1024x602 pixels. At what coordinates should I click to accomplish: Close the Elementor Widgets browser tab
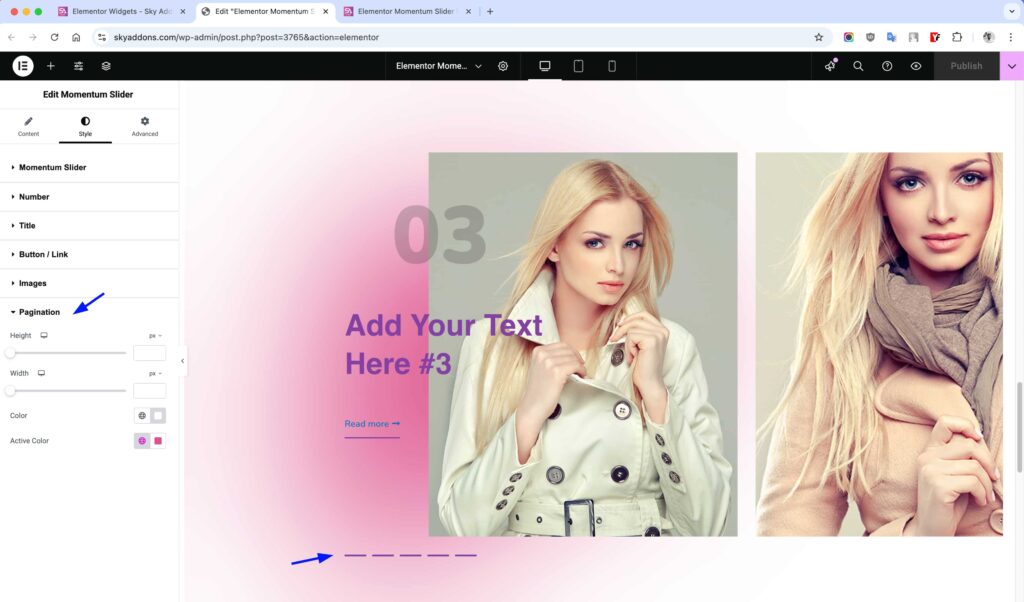183,11
